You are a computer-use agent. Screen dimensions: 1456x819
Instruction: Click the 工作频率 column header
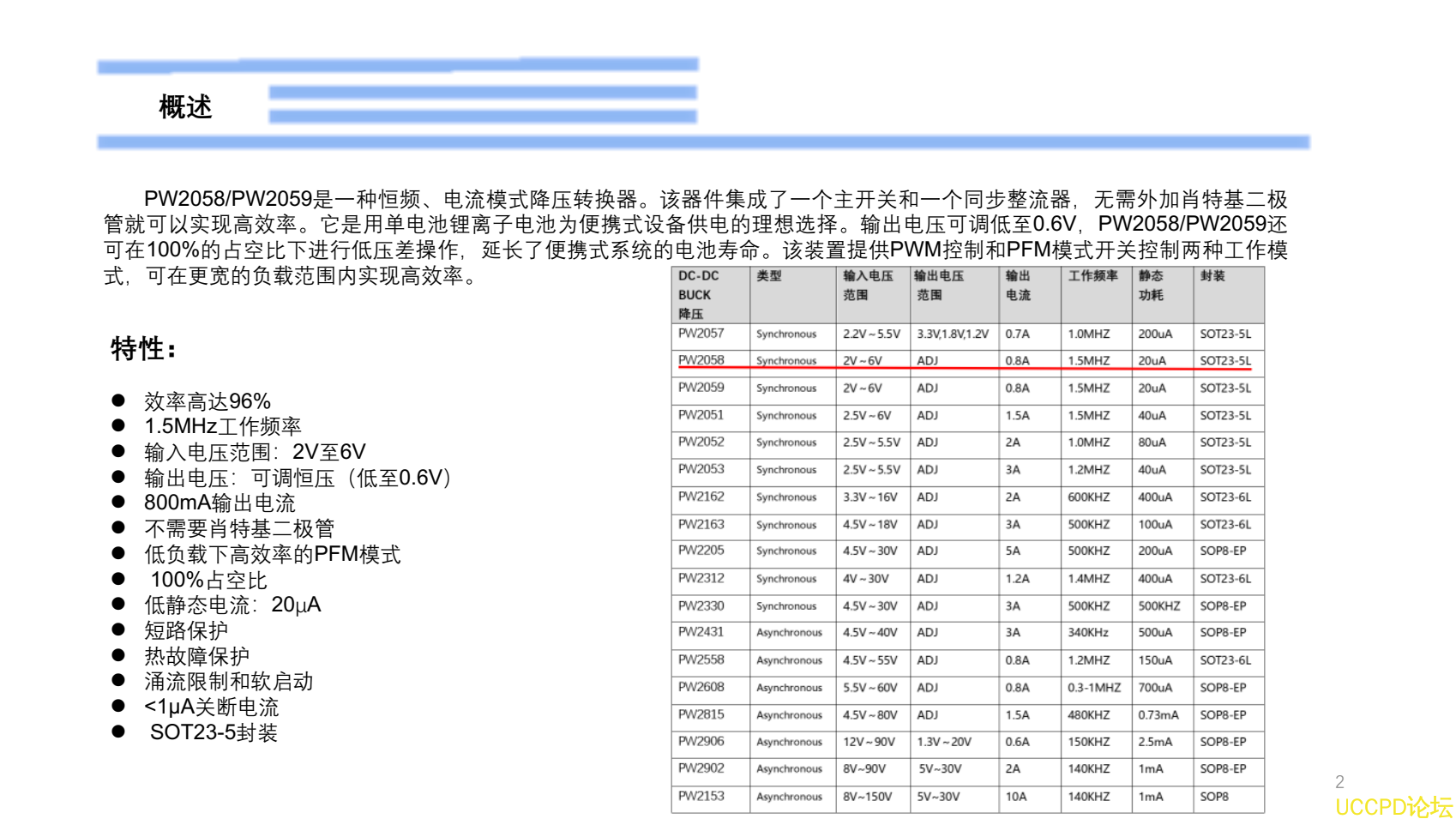tap(1092, 276)
